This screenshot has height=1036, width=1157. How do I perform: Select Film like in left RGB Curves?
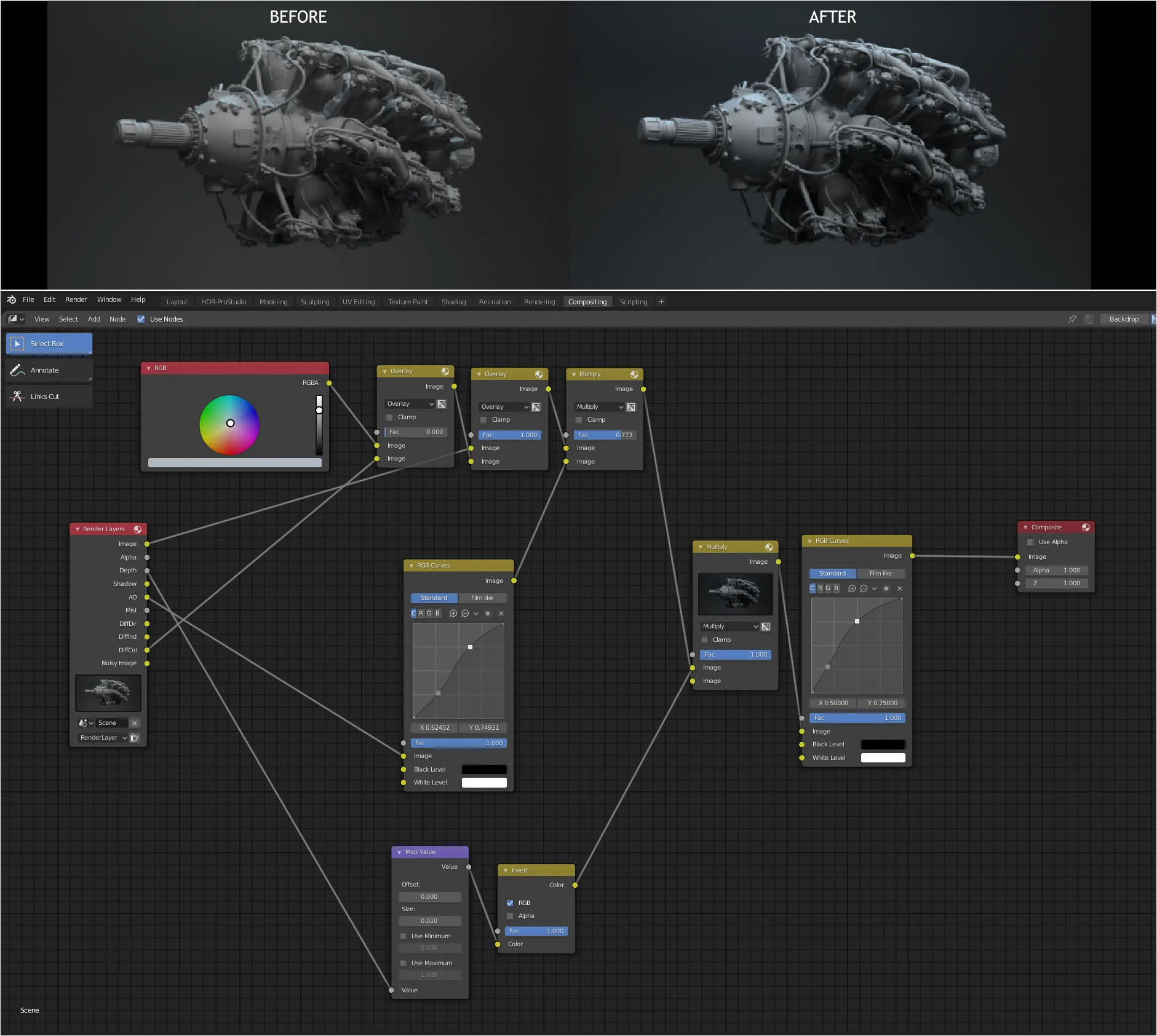[x=482, y=598]
